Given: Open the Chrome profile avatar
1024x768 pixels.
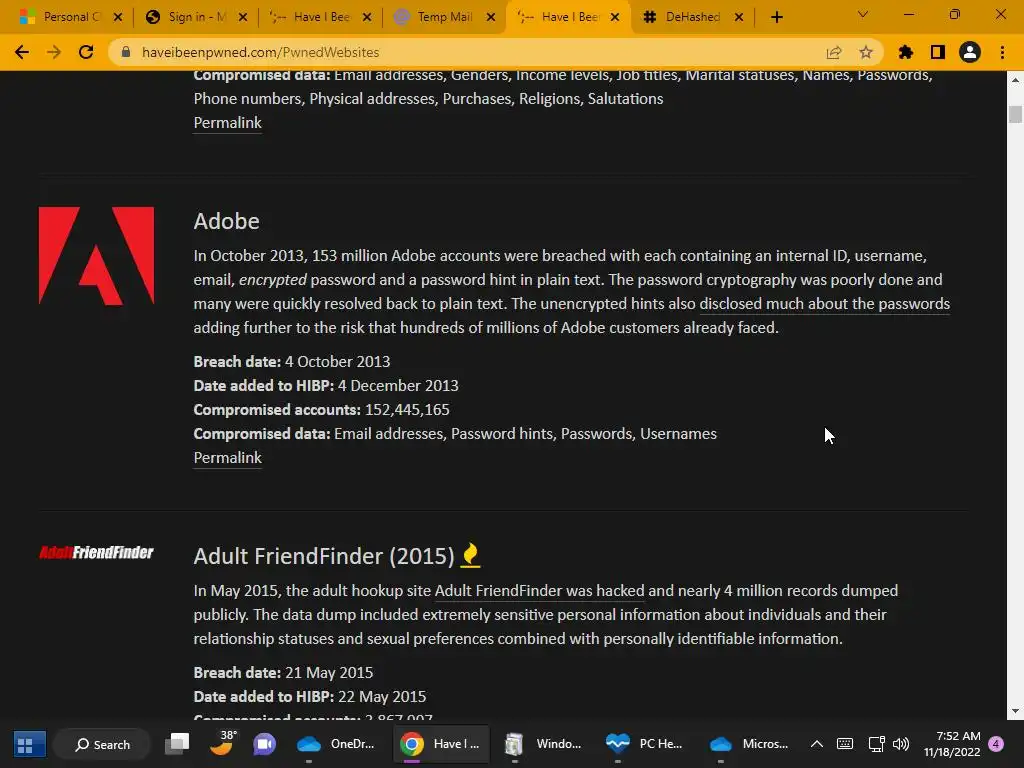Looking at the screenshot, I should 970,52.
